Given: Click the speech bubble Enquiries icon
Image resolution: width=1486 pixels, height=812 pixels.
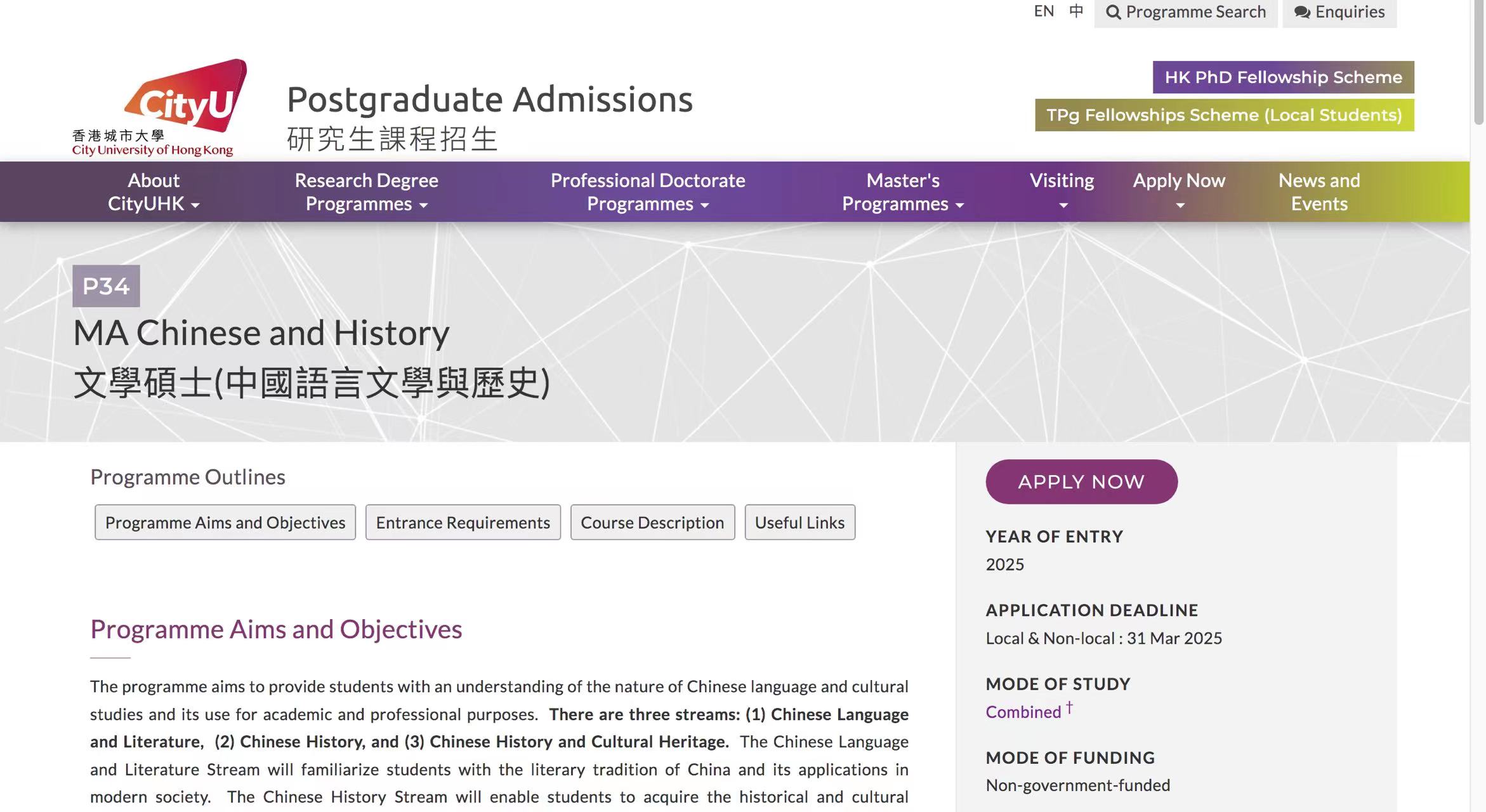Looking at the screenshot, I should pos(1302,12).
